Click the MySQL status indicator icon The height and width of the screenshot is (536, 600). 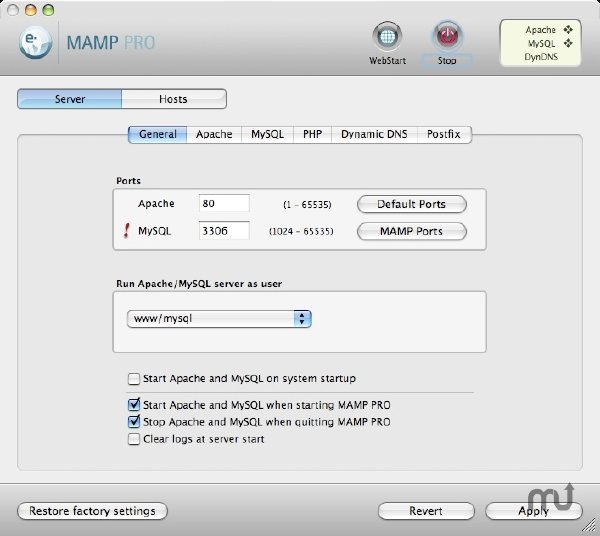point(568,43)
